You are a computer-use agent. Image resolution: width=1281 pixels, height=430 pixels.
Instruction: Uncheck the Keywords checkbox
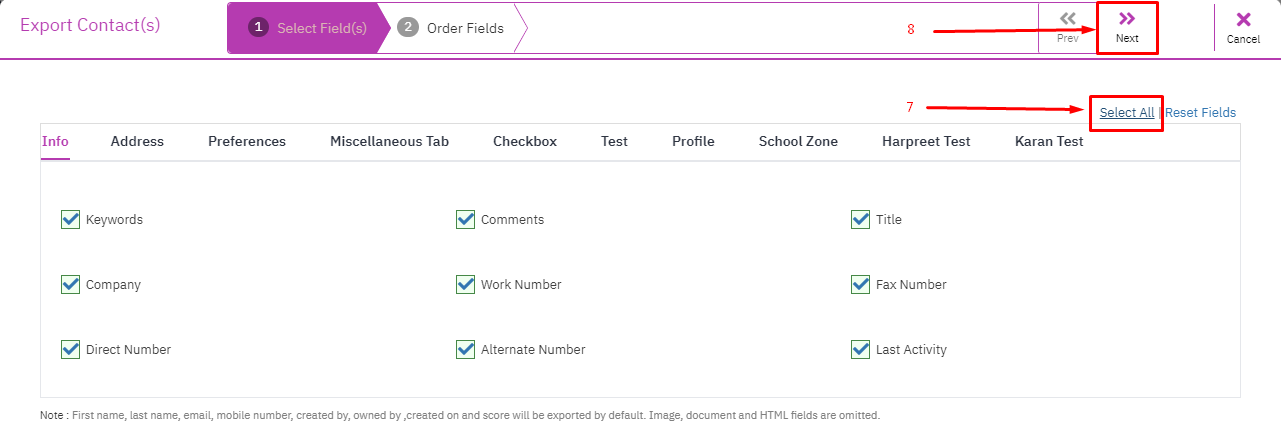click(x=70, y=219)
